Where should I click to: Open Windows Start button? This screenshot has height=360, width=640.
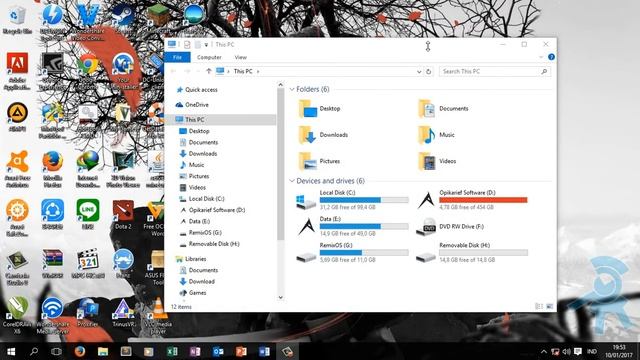pyautogui.click(x=11, y=351)
